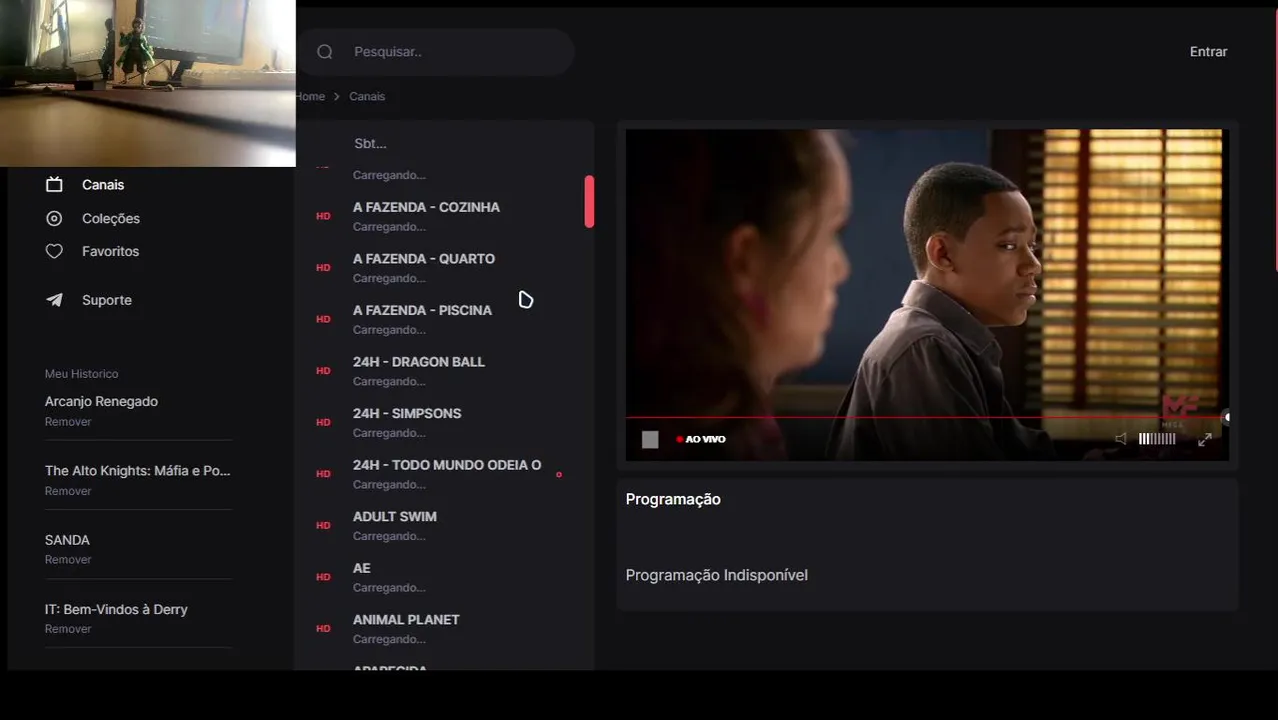Viewport: 1278px width, 720px height.
Task: Click the search magnifier icon
Action: 324,52
